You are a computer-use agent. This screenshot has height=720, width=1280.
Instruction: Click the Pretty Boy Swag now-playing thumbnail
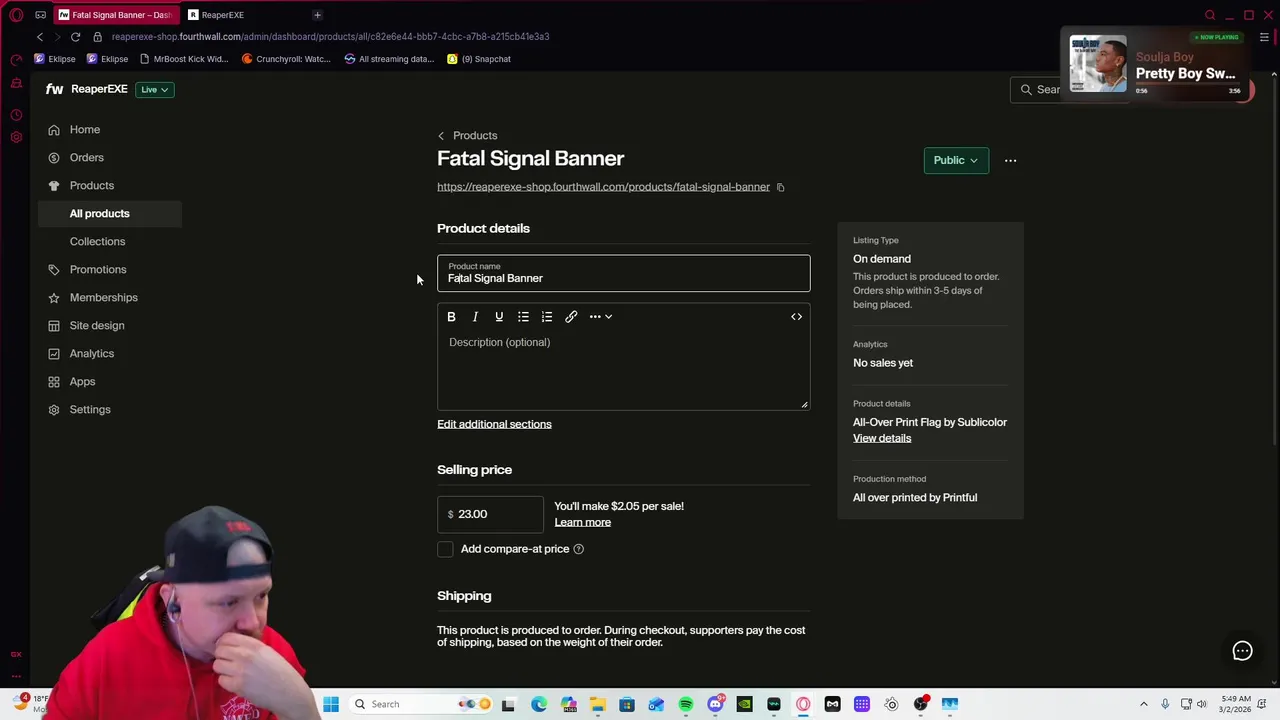pos(1098,64)
